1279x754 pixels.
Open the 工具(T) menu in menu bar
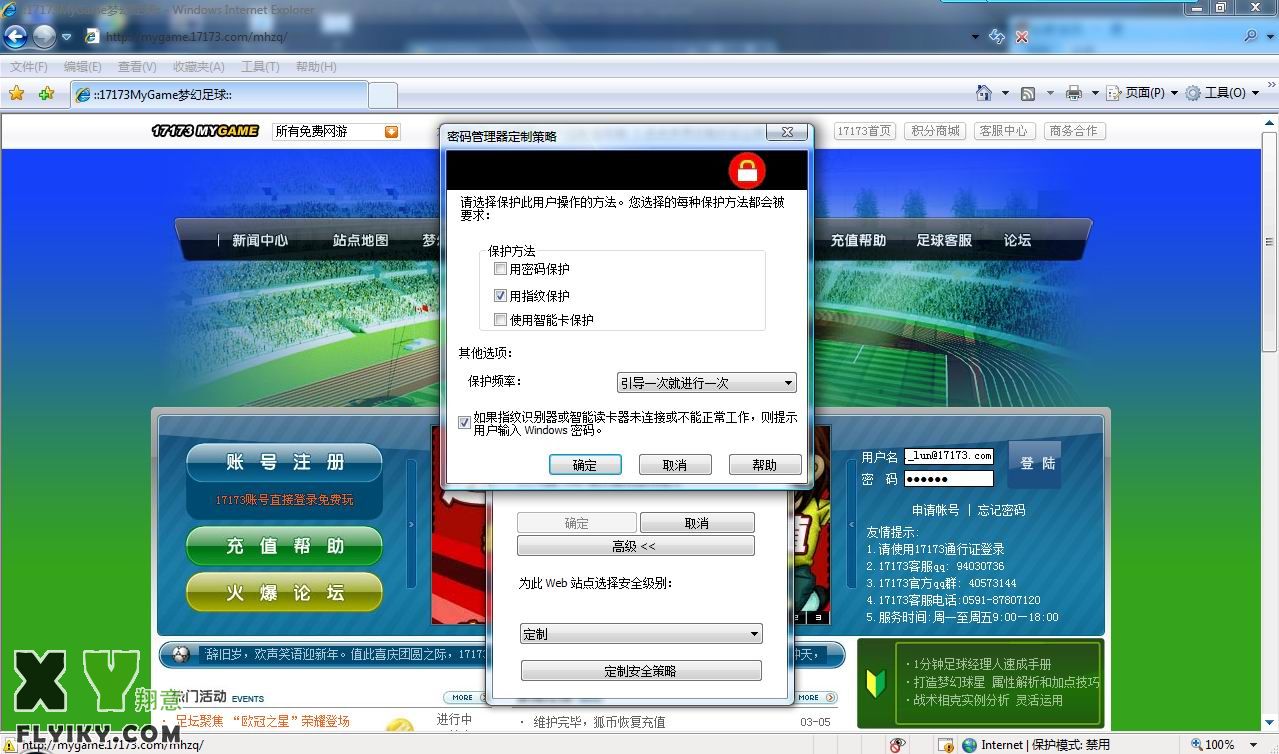260,67
